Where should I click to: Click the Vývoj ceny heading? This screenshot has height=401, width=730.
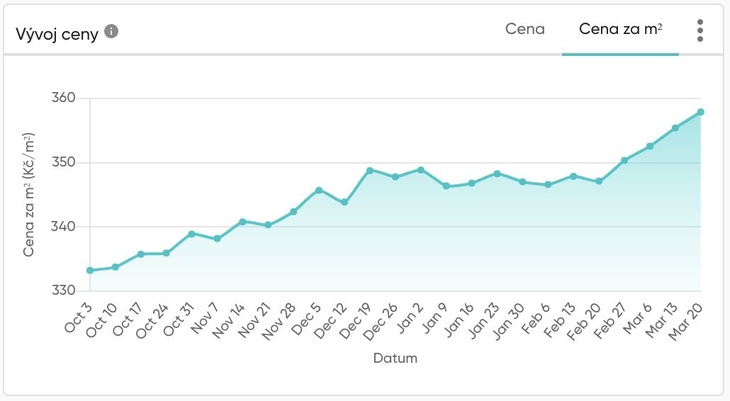coord(57,34)
